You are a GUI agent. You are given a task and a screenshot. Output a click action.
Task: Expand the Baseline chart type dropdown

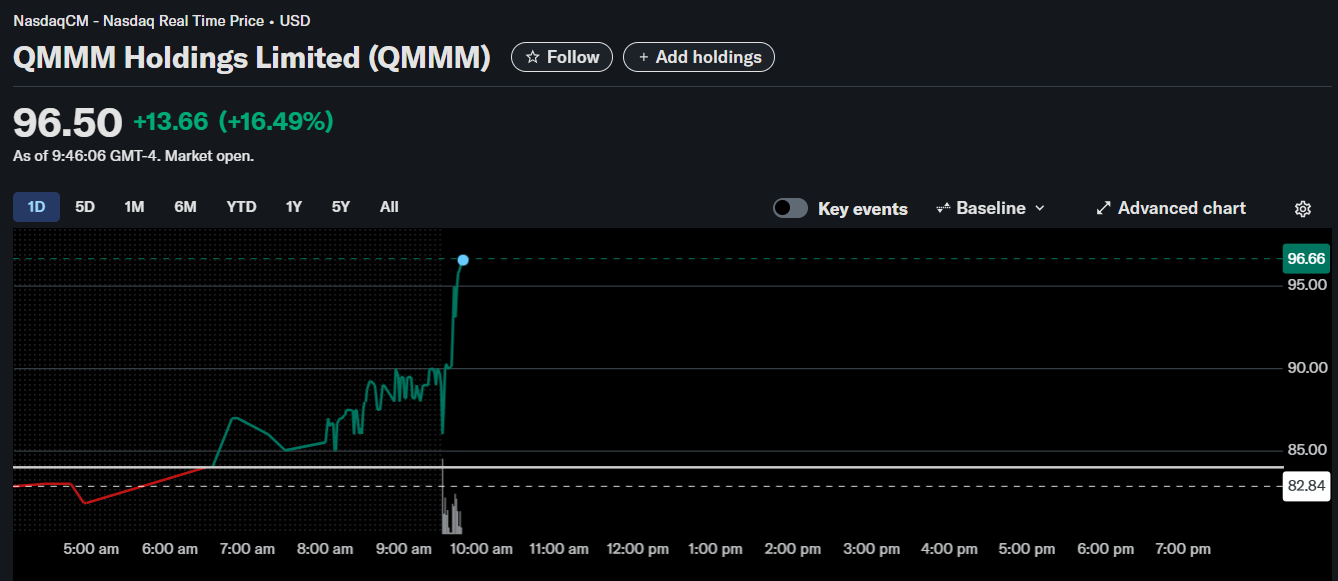click(x=990, y=208)
